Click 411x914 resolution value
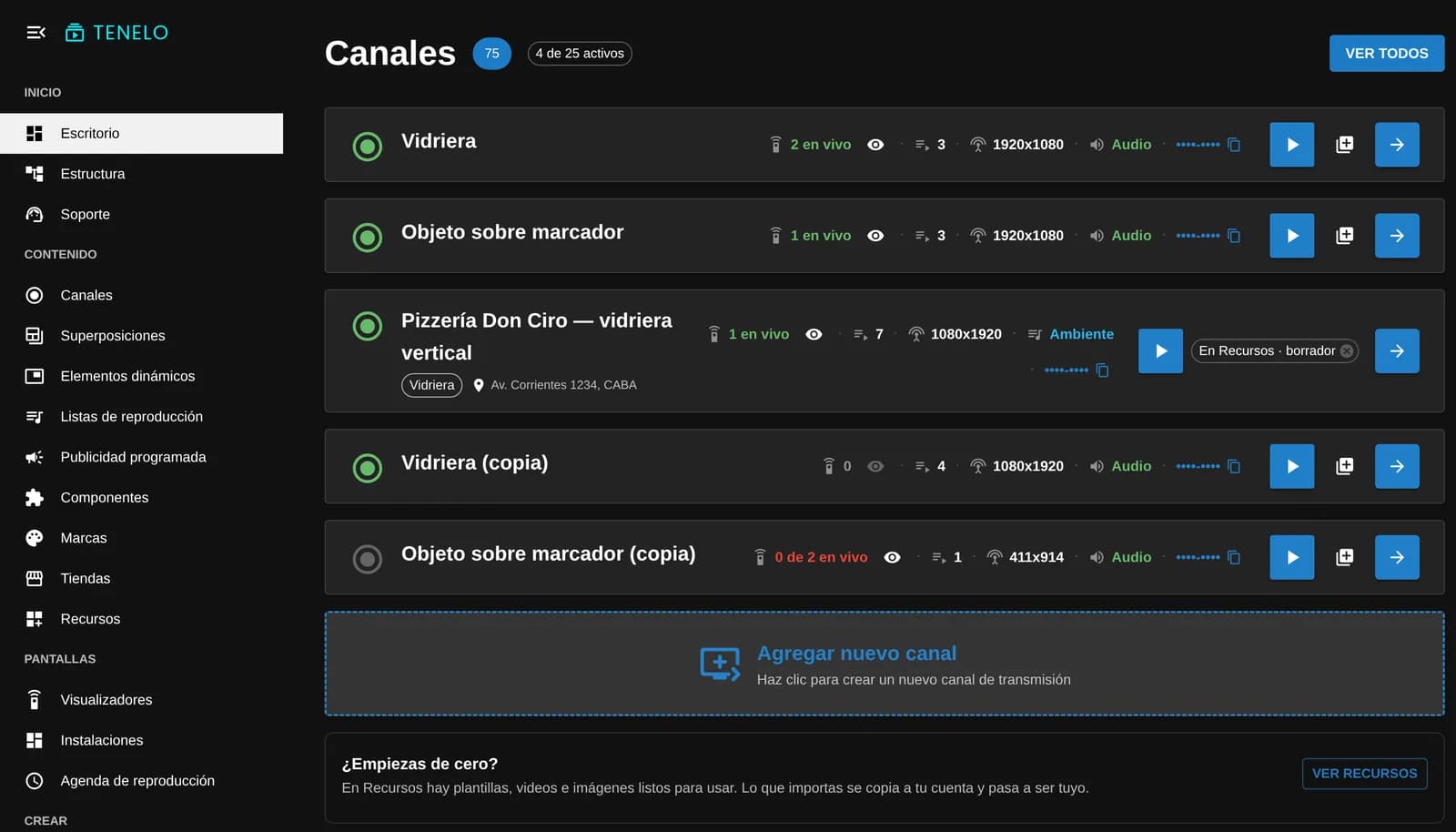Screen dimensions: 1456x832 [x=1036, y=557]
